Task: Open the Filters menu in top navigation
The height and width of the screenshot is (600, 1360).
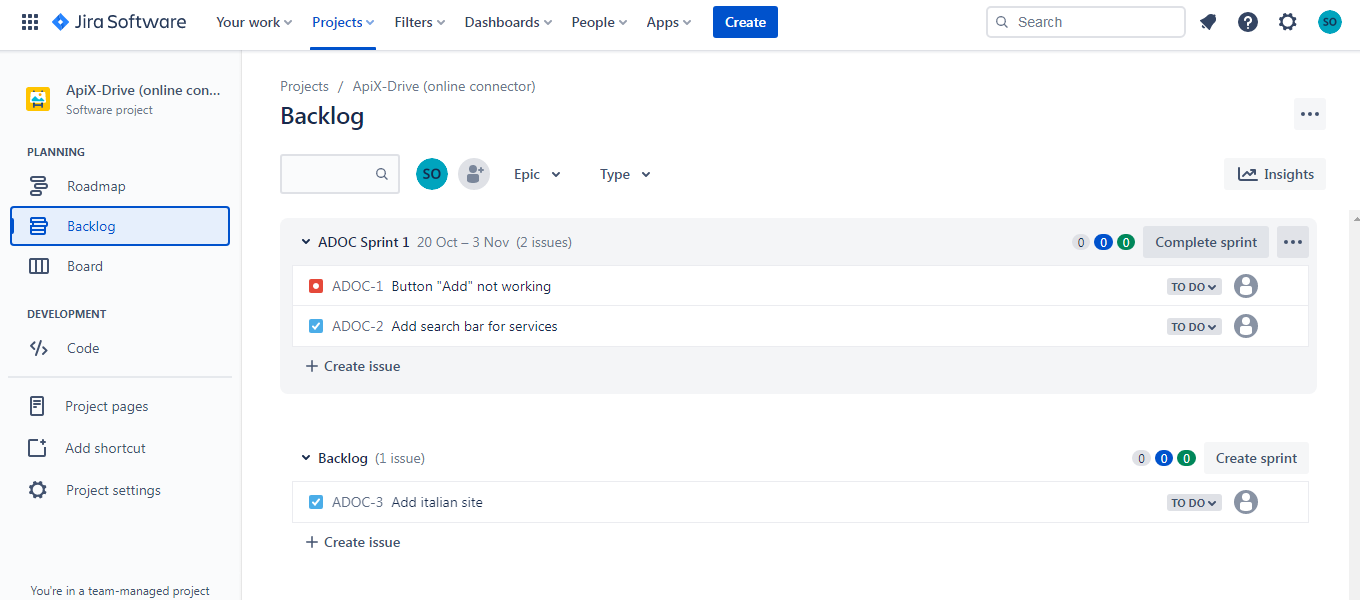Action: pos(419,22)
